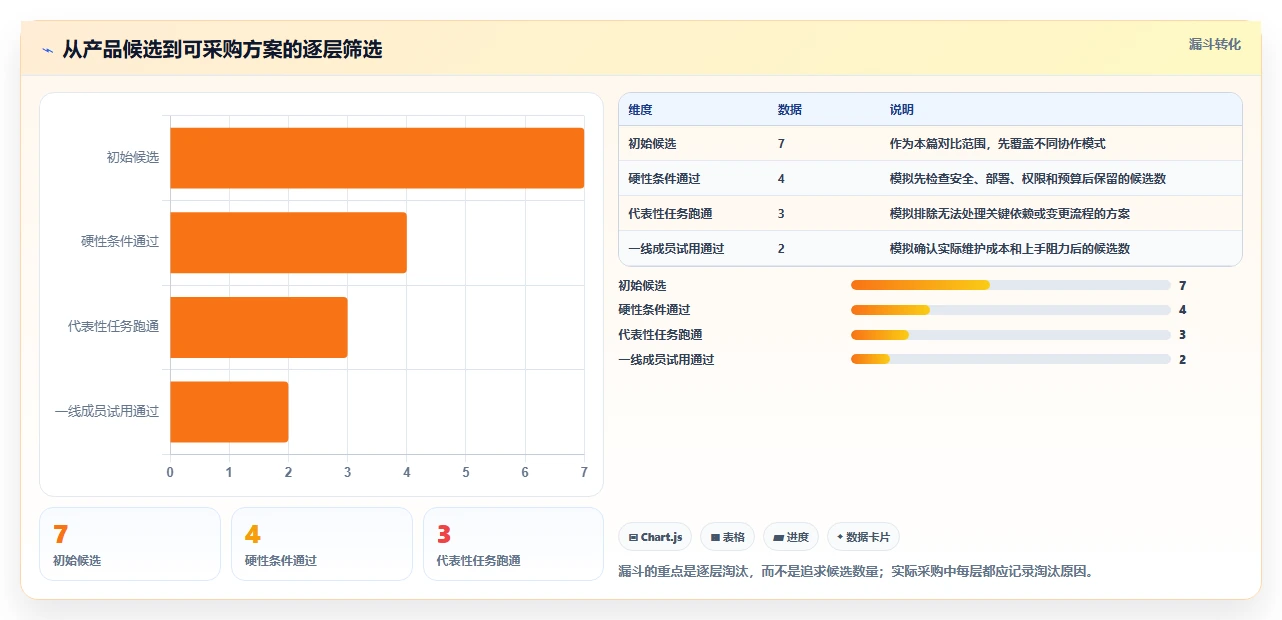This screenshot has height=620, width=1282.
Task: Click the title 从产品候选到可采购方案的逐层筛选
Action: [x=222, y=49]
